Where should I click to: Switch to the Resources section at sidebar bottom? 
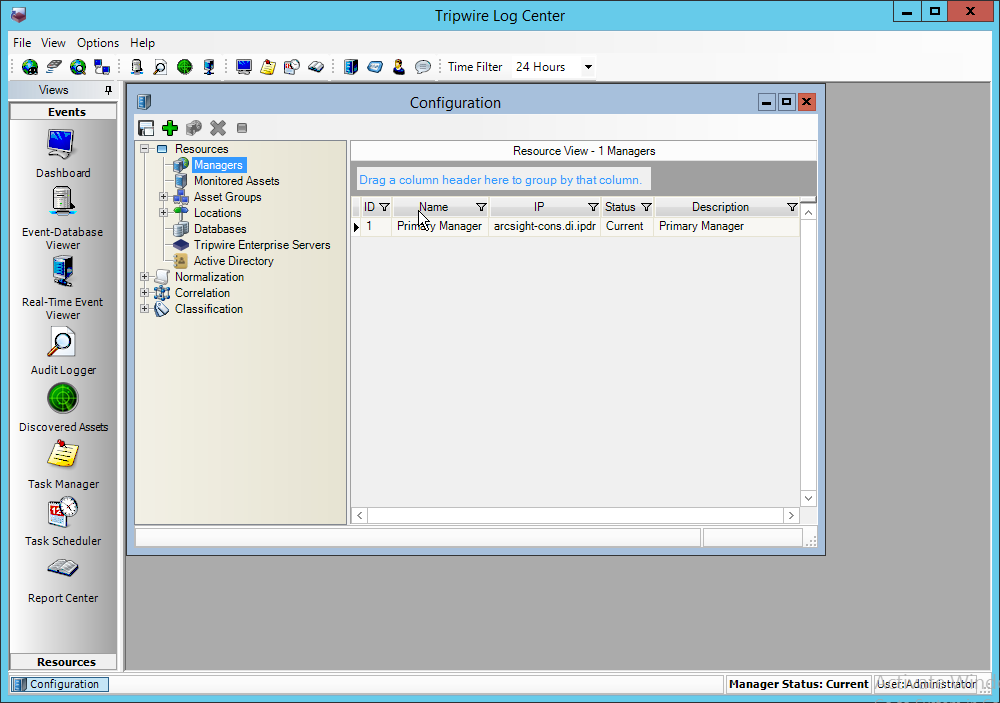click(x=63, y=662)
